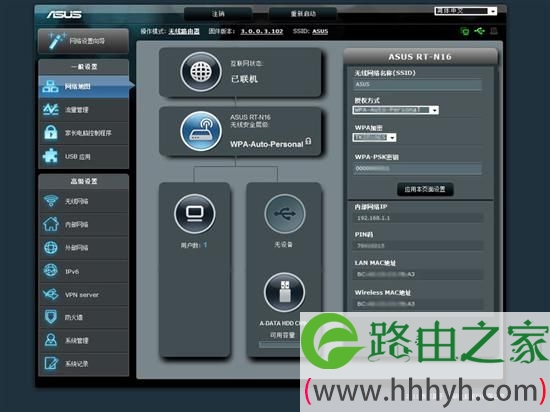The image size is (550, 412).
Task: Click the 外部网络 WAN globe icon
Action: [51, 248]
